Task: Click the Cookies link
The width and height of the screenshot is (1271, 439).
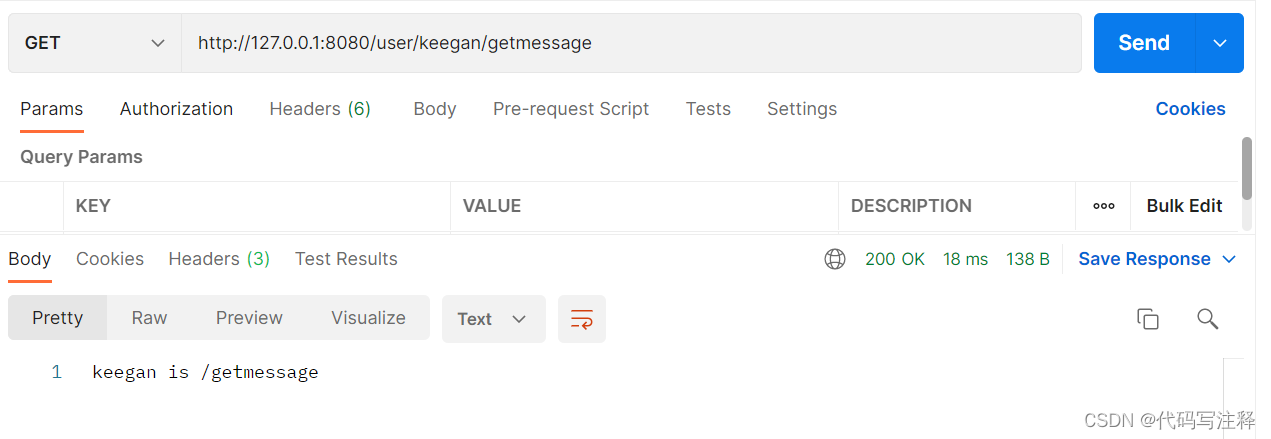Action: click(1190, 109)
